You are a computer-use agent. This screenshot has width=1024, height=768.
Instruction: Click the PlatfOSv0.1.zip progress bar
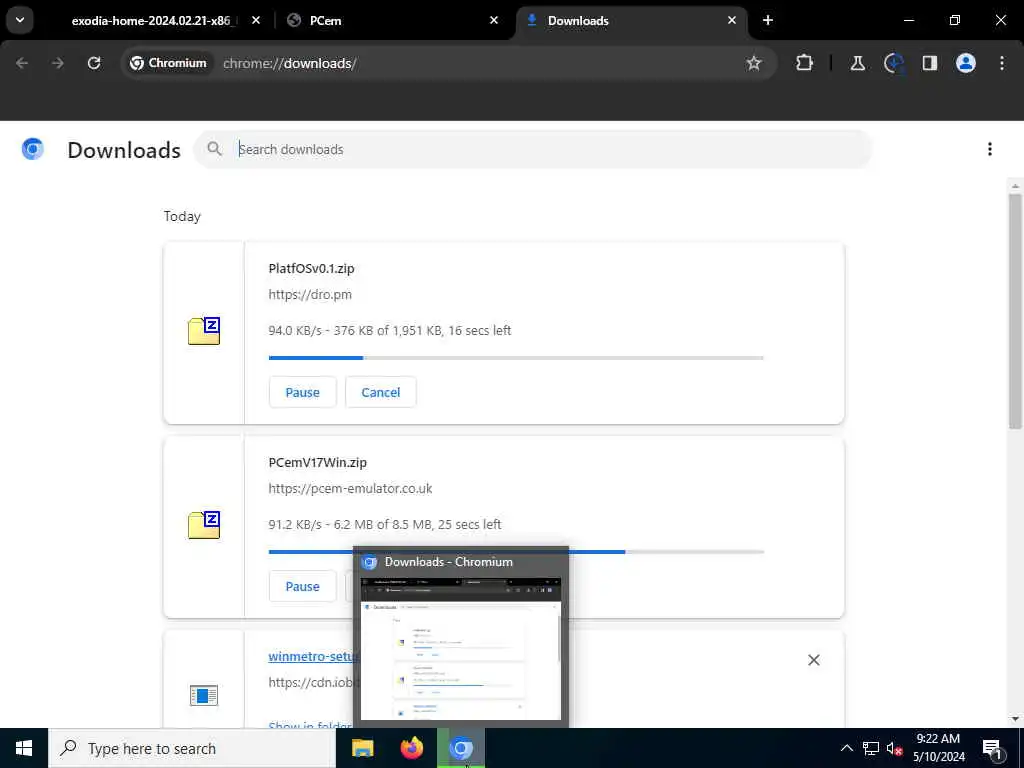[x=516, y=358]
